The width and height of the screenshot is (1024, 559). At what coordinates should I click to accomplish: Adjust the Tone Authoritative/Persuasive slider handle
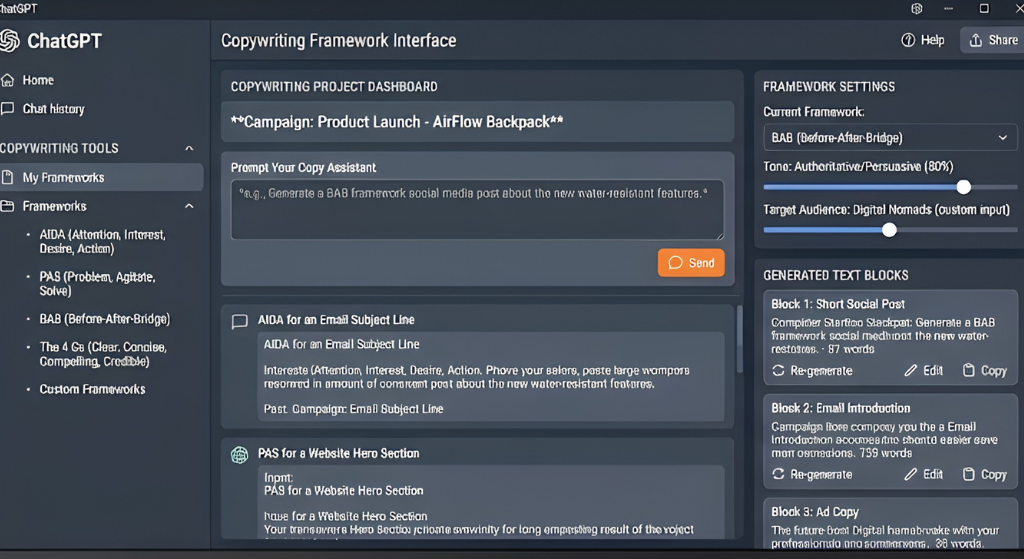(963, 187)
